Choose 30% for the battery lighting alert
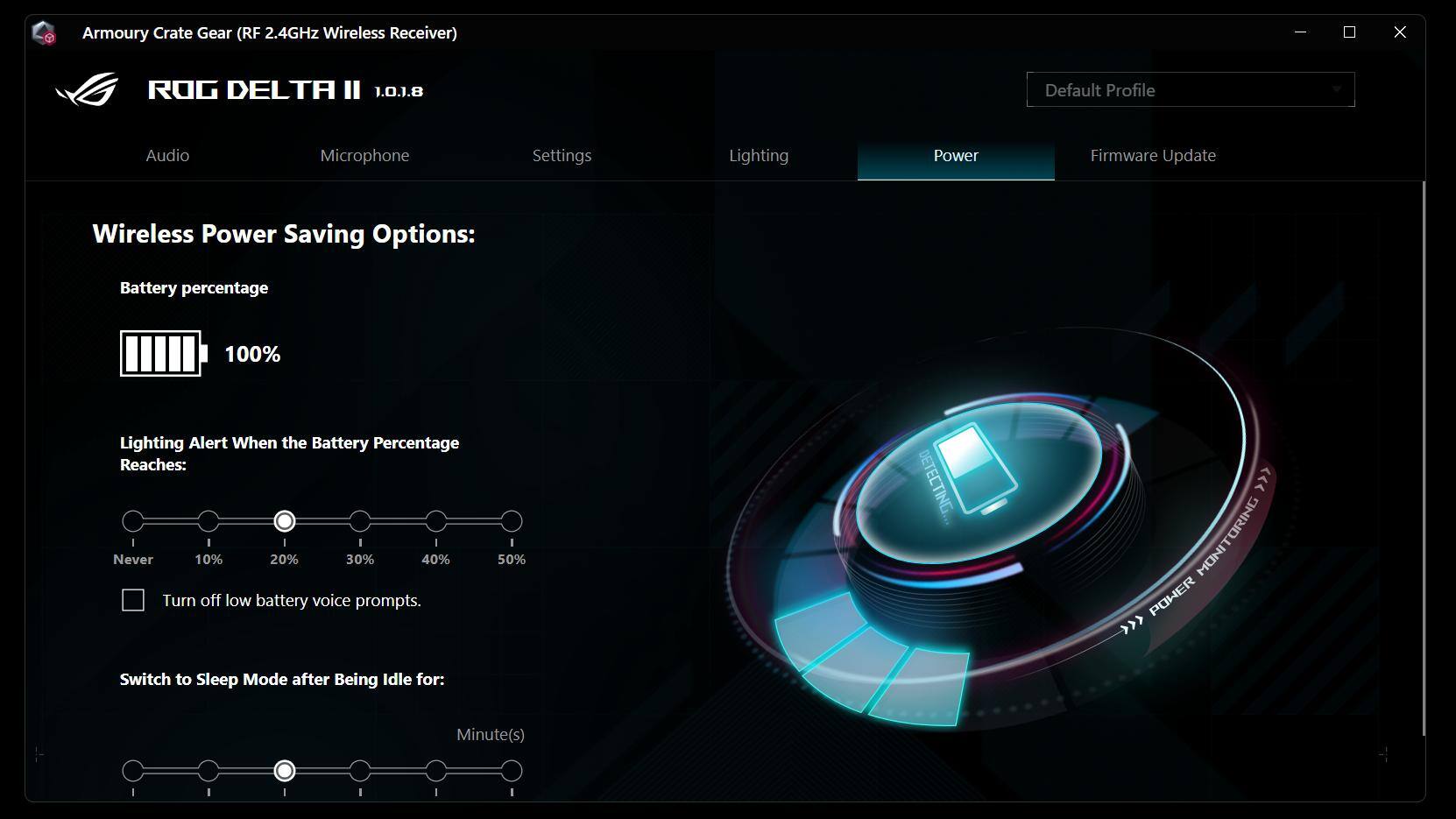 tap(360, 521)
